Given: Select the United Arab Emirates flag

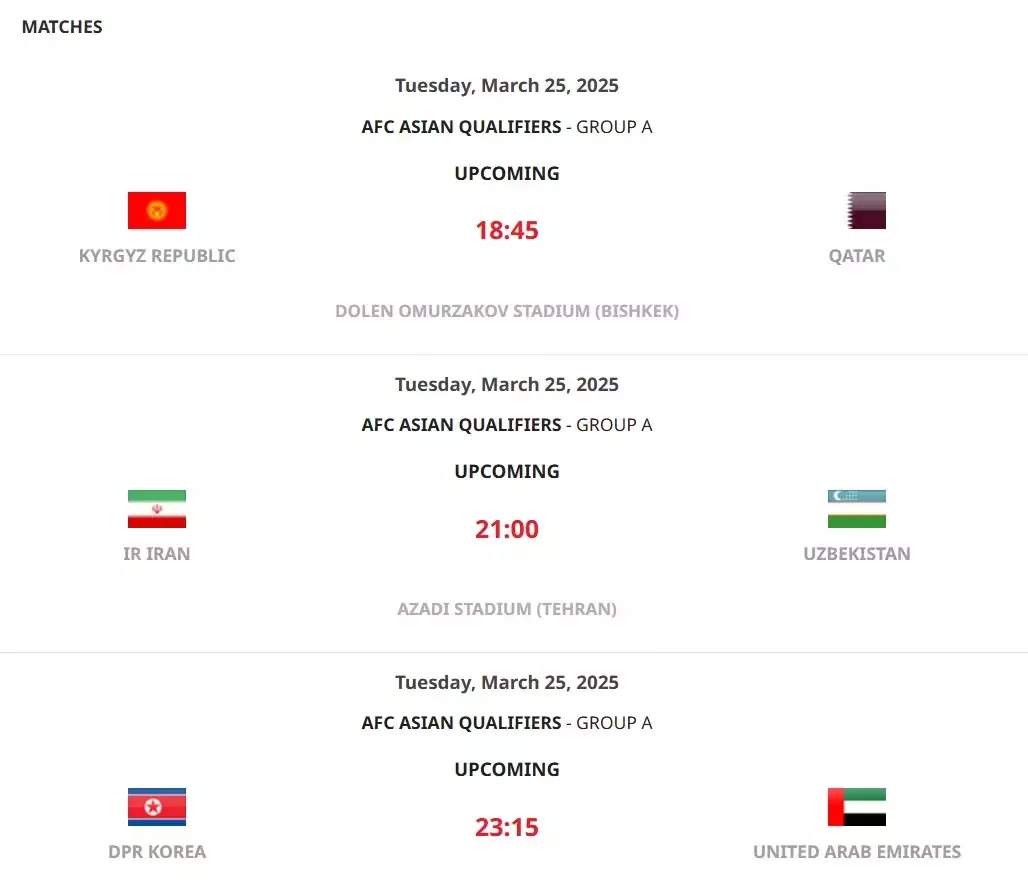Looking at the screenshot, I should (x=856, y=807).
